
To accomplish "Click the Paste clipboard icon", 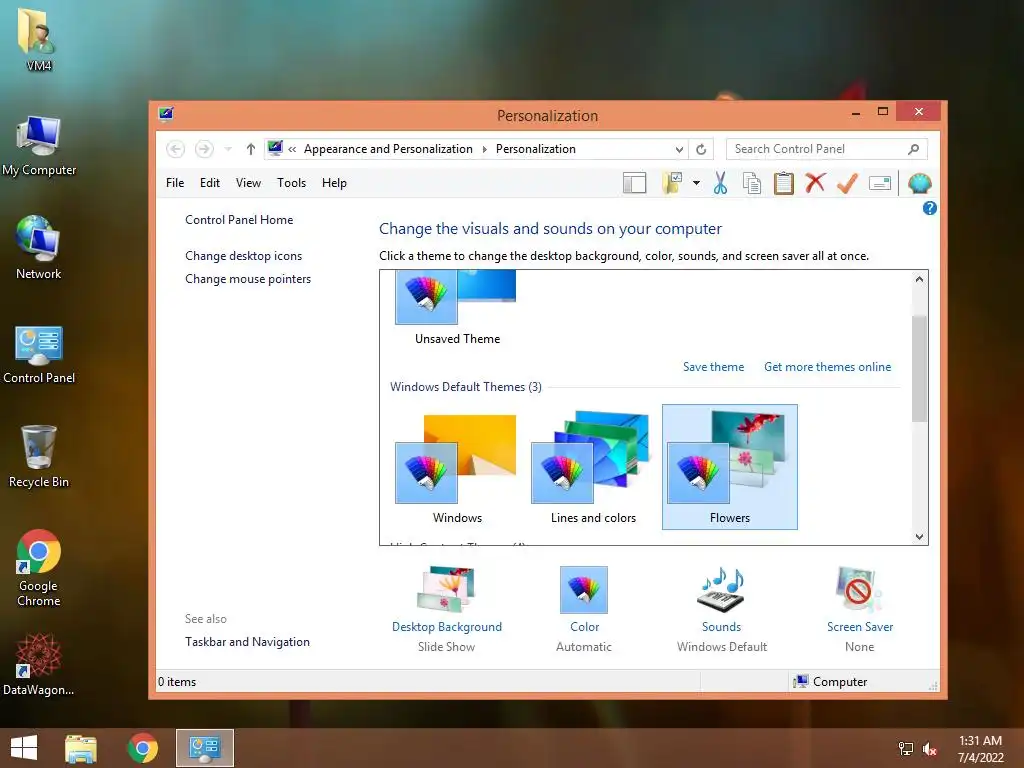I will pyautogui.click(x=784, y=184).
